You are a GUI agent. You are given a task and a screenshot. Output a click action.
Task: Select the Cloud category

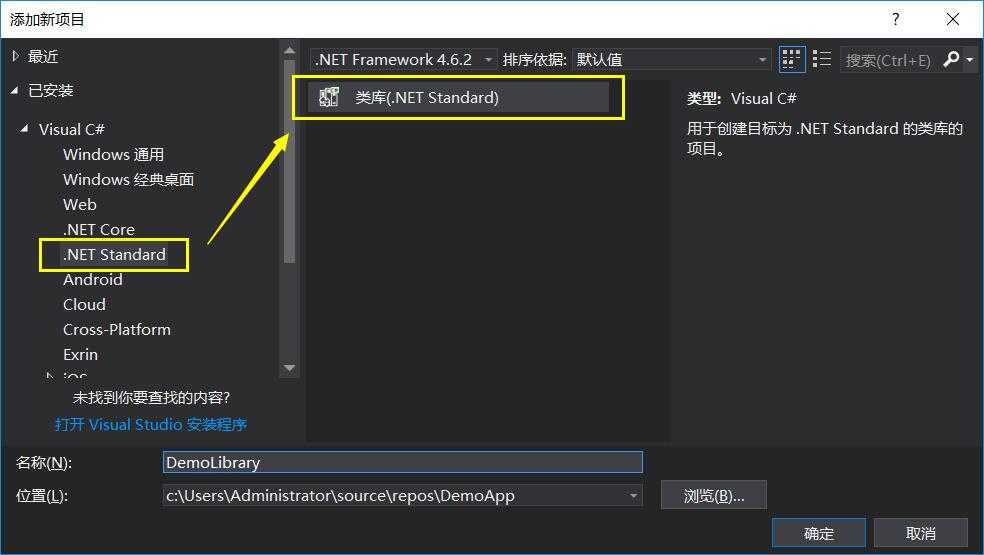[x=84, y=304]
